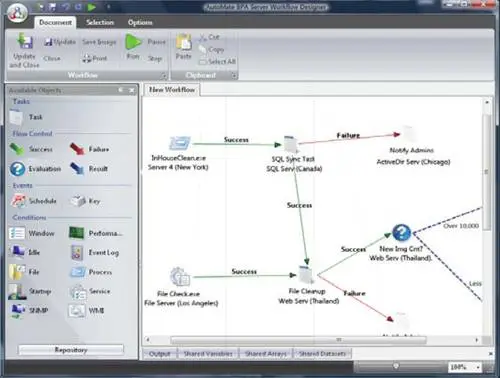The width and height of the screenshot is (500, 378).
Task: Open the Options ribbon tab
Action: click(140, 22)
